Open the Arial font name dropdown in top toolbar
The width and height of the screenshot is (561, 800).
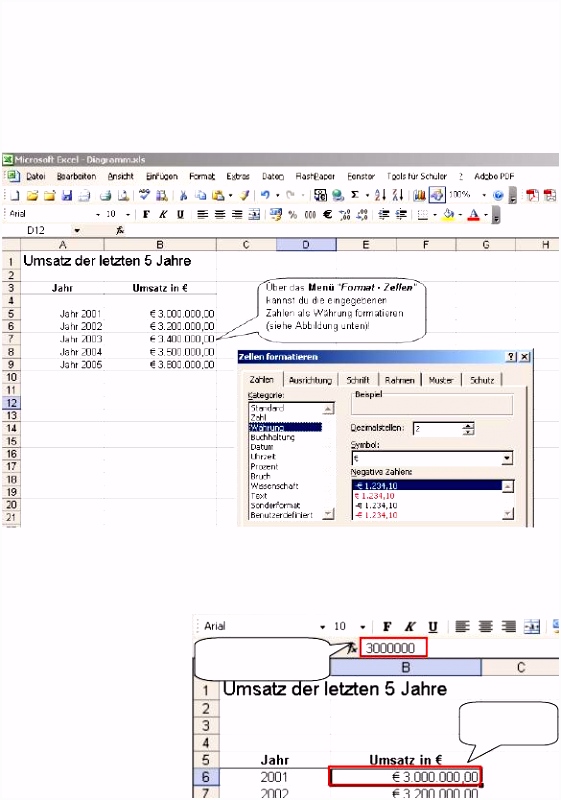pyautogui.click(x=98, y=215)
